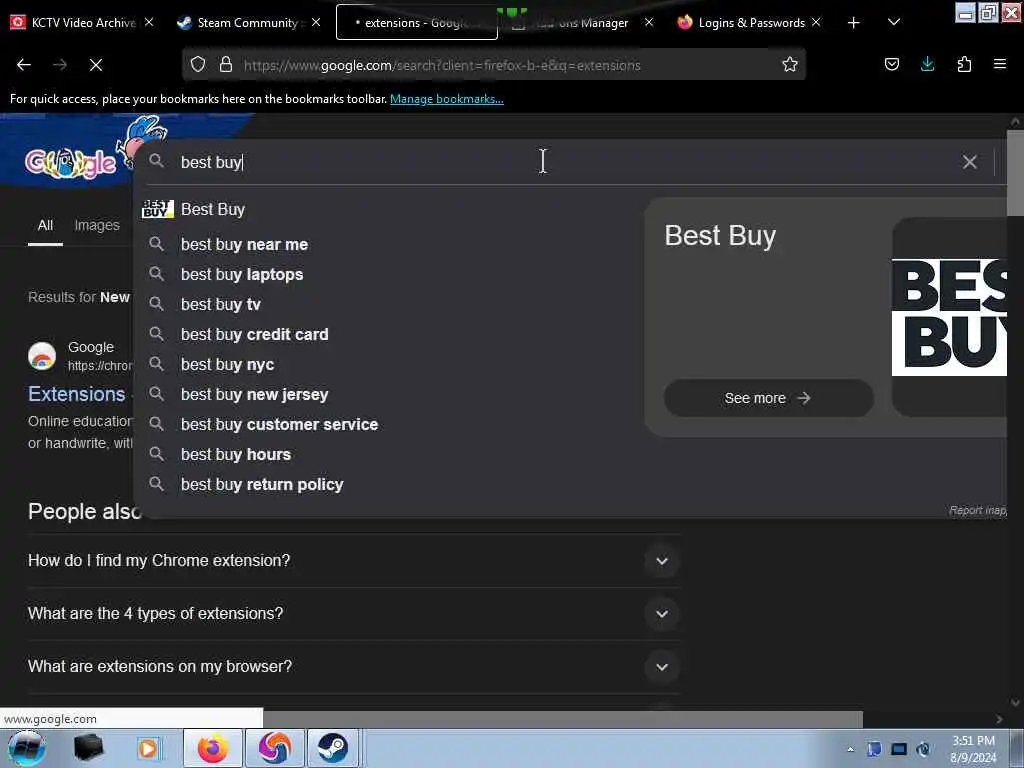Open the Downloads arrow icon
The height and width of the screenshot is (768, 1024).
tap(927, 64)
